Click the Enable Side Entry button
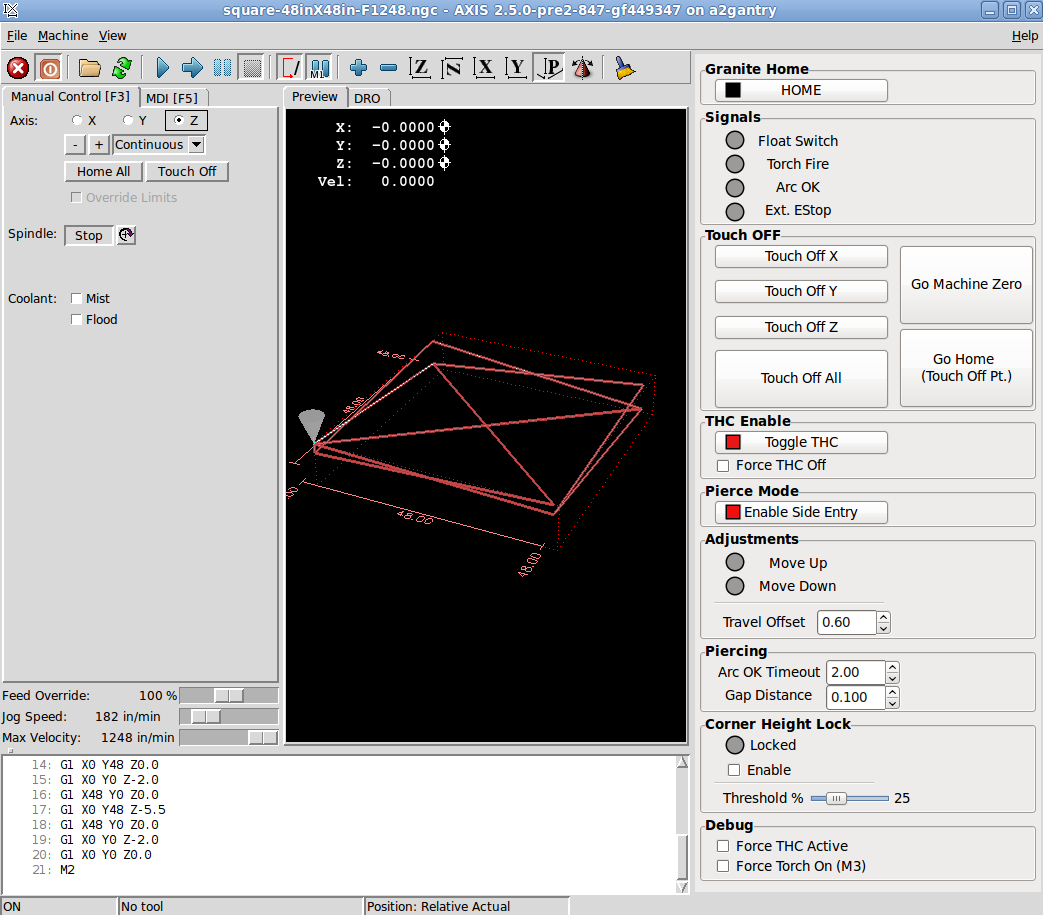The width and height of the screenshot is (1043, 915). 801,512
